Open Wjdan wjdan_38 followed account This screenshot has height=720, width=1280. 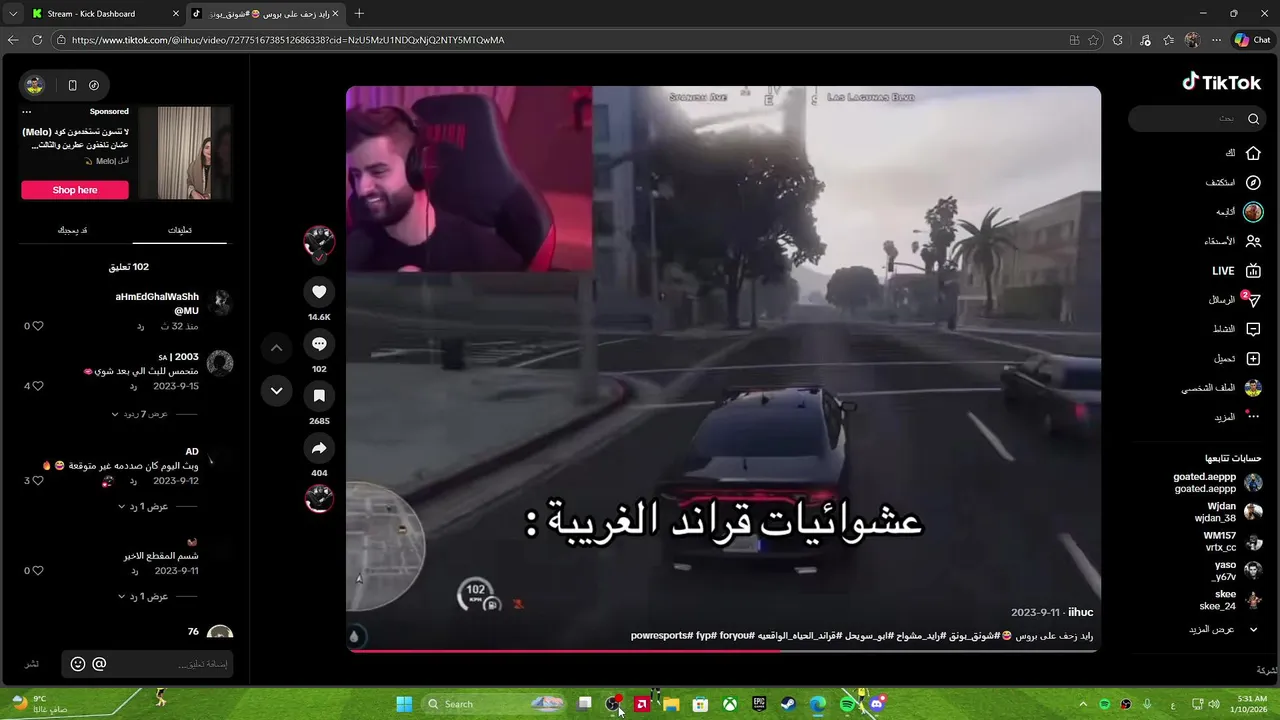[1227, 512]
